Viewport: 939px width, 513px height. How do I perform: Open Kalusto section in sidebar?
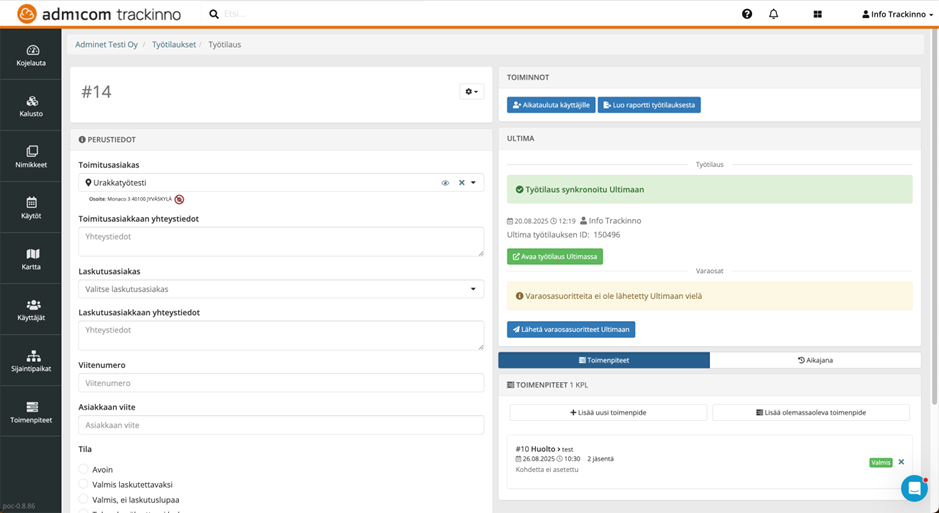31,106
